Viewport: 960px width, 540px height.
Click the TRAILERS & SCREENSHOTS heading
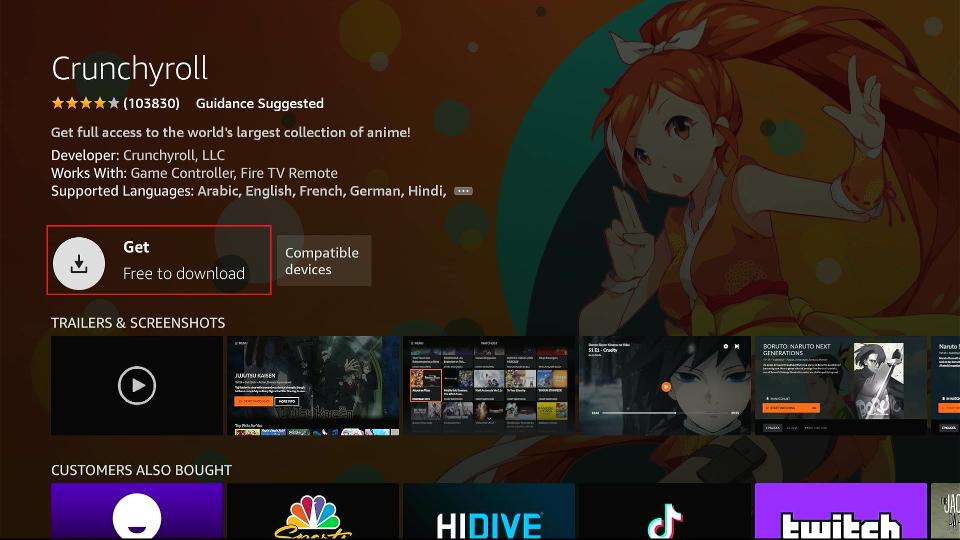(x=138, y=323)
